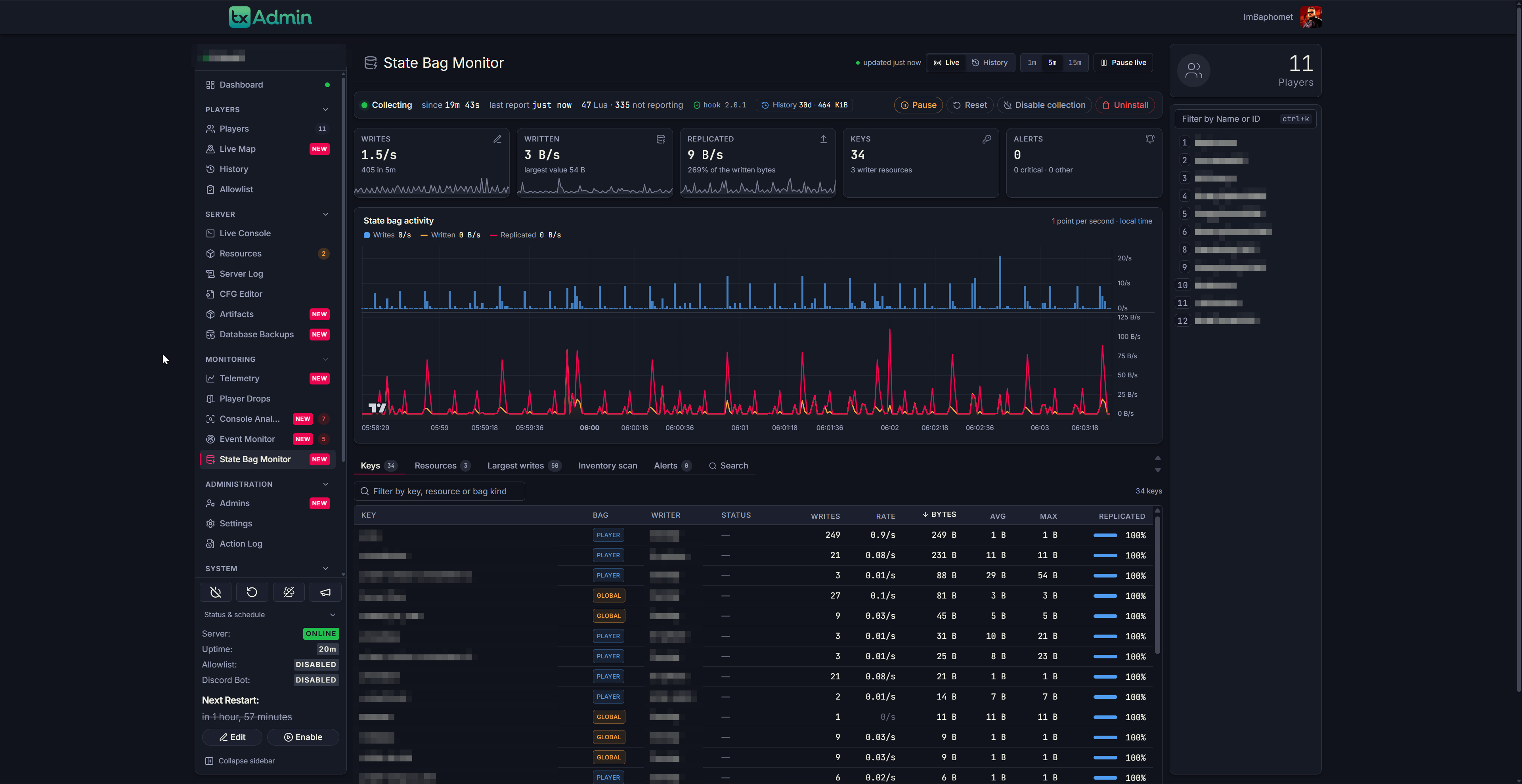Collapse the MONITORING sidebar section
Viewport: 1522px width, 784px height.
325,359
